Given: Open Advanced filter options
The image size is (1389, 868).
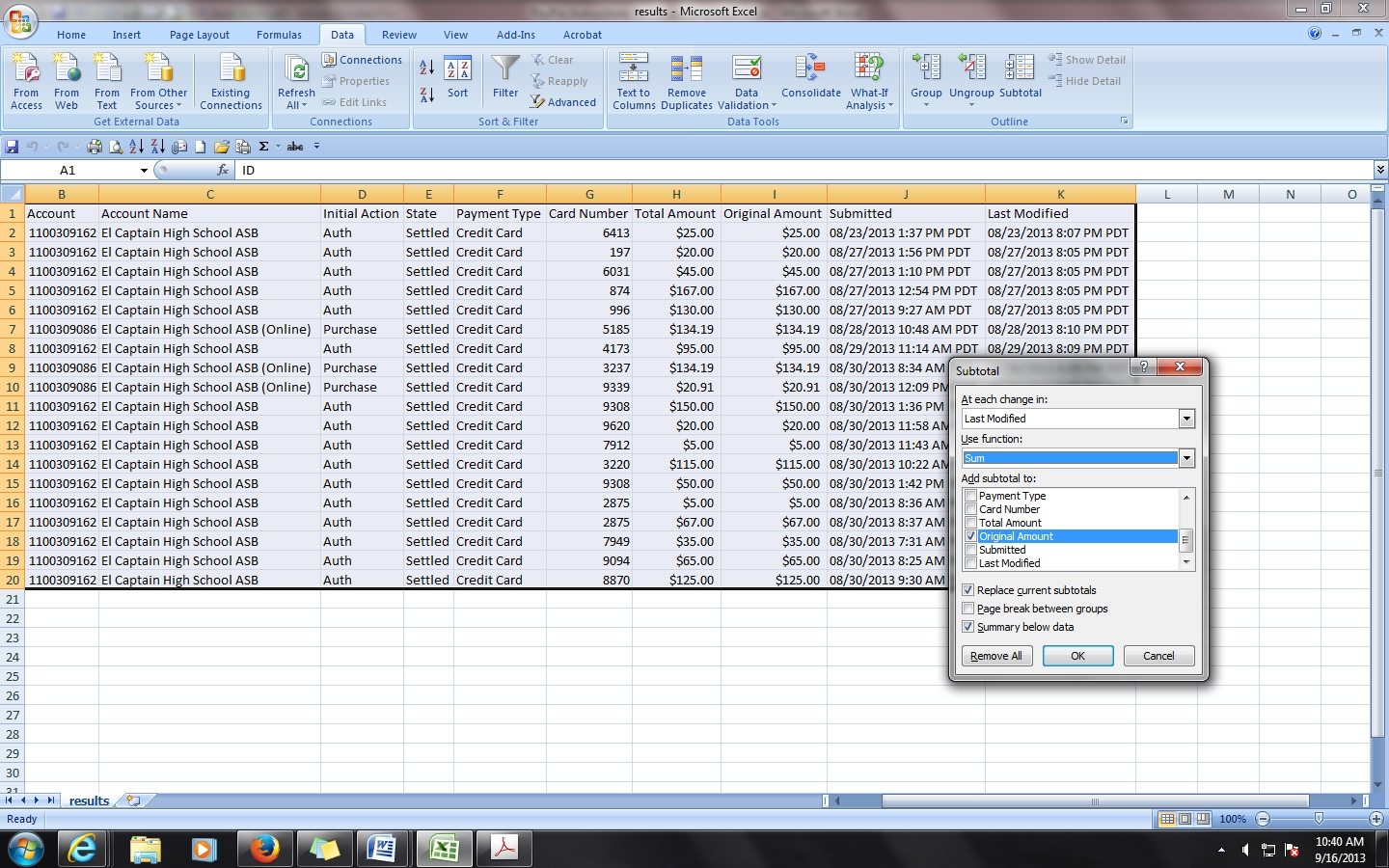Looking at the screenshot, I should click(563, 102).
